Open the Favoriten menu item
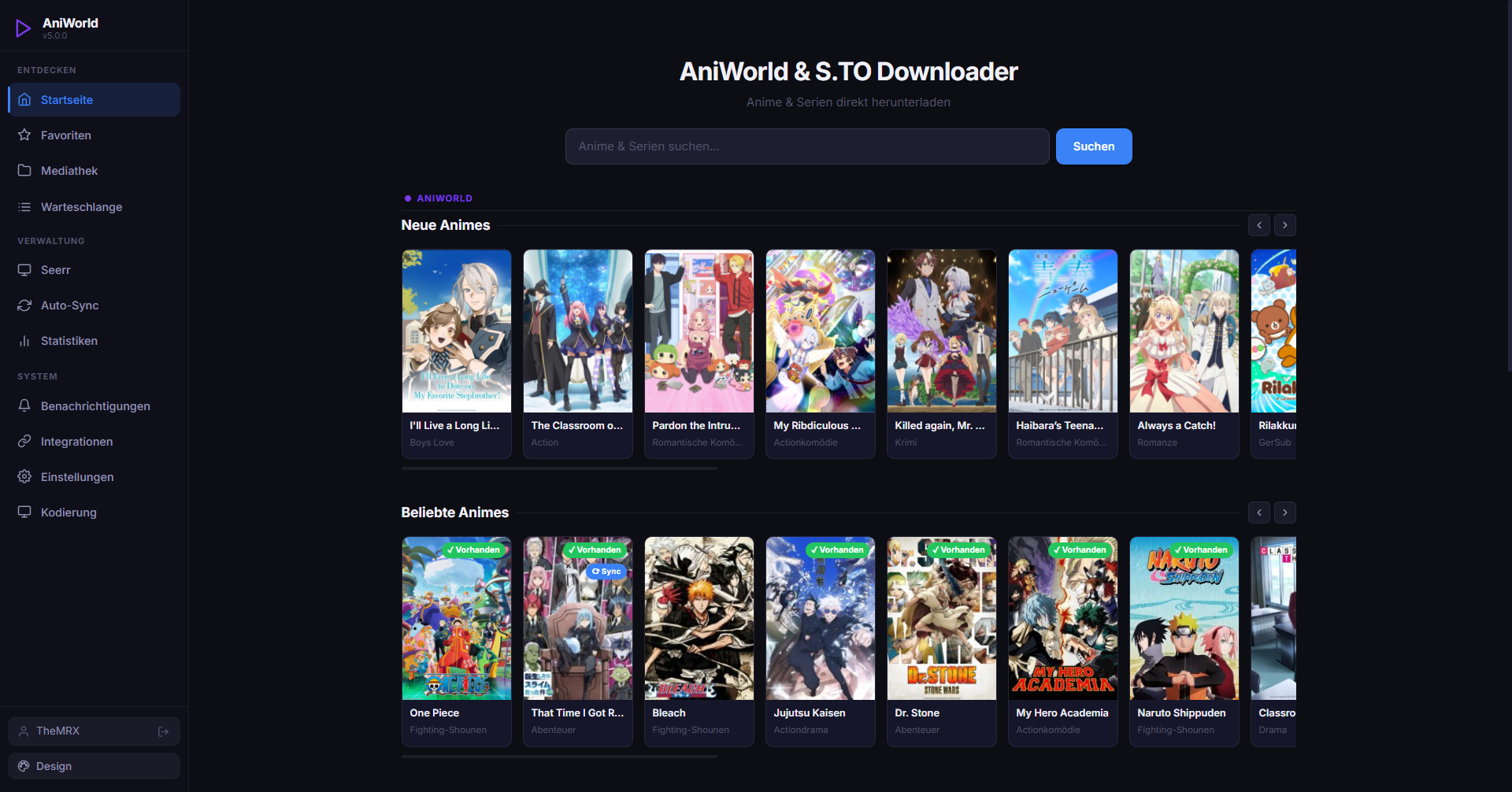The width and height of the screenshot is (1512, 792). (x=94, y=135)
